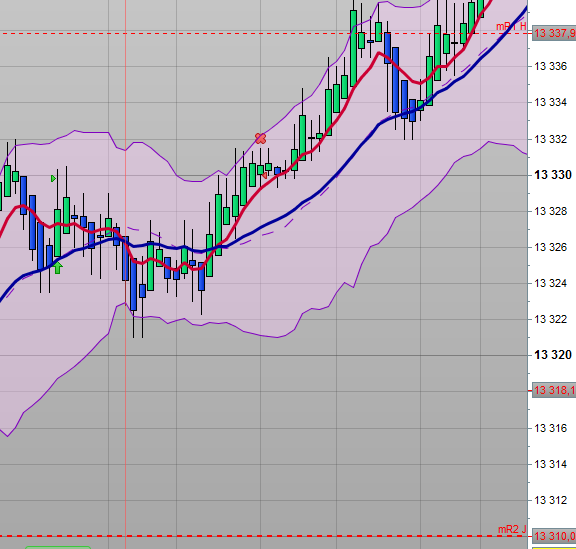Click the 13 336 price axis label

[551, 66]
